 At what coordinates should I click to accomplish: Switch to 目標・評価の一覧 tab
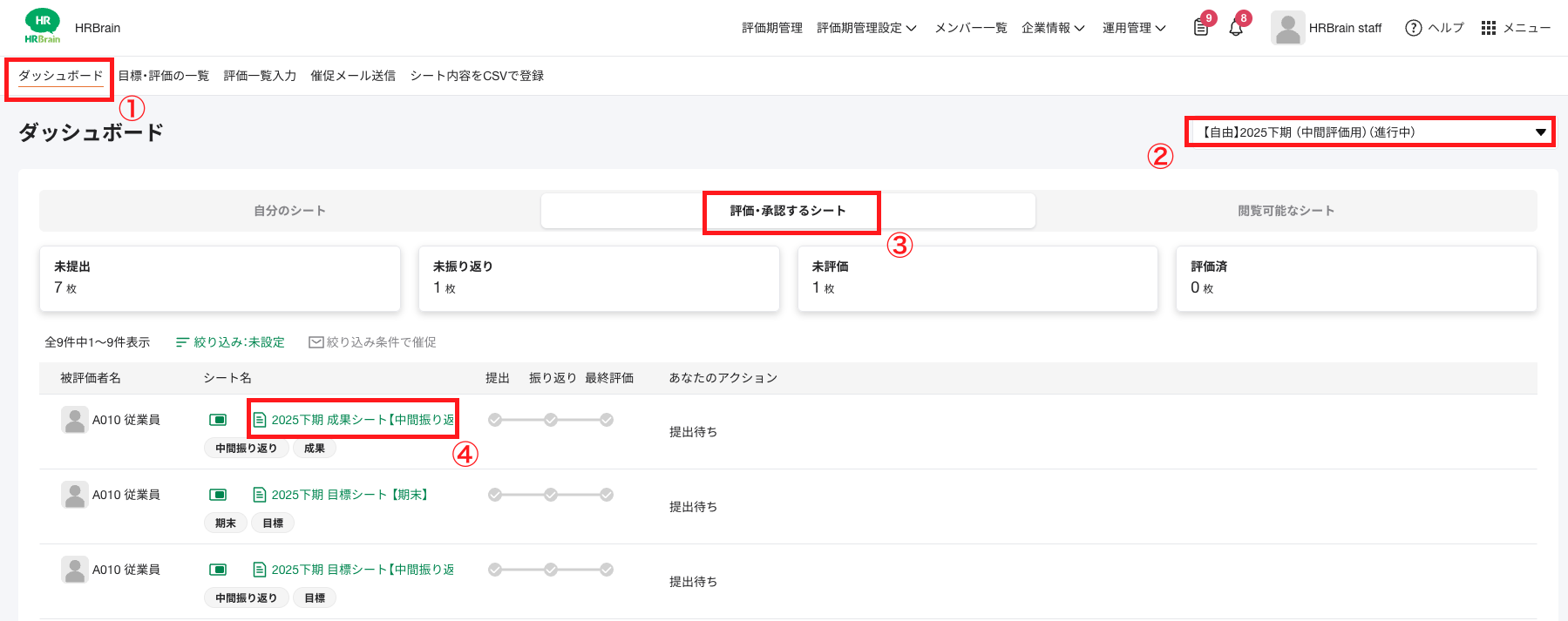pyautogui.click(x=164, y=76)
